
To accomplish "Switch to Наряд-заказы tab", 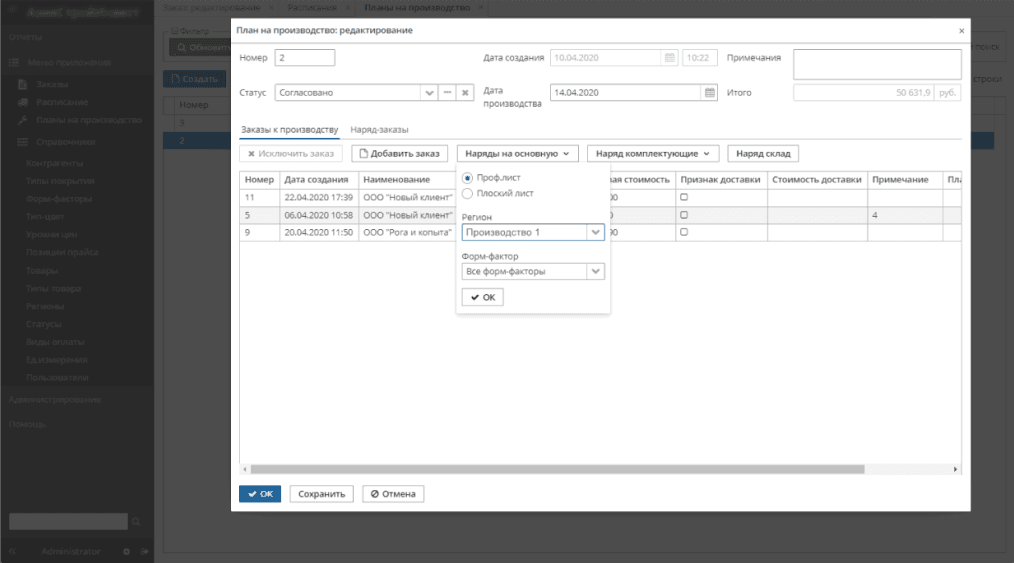I will click(379, 129).
